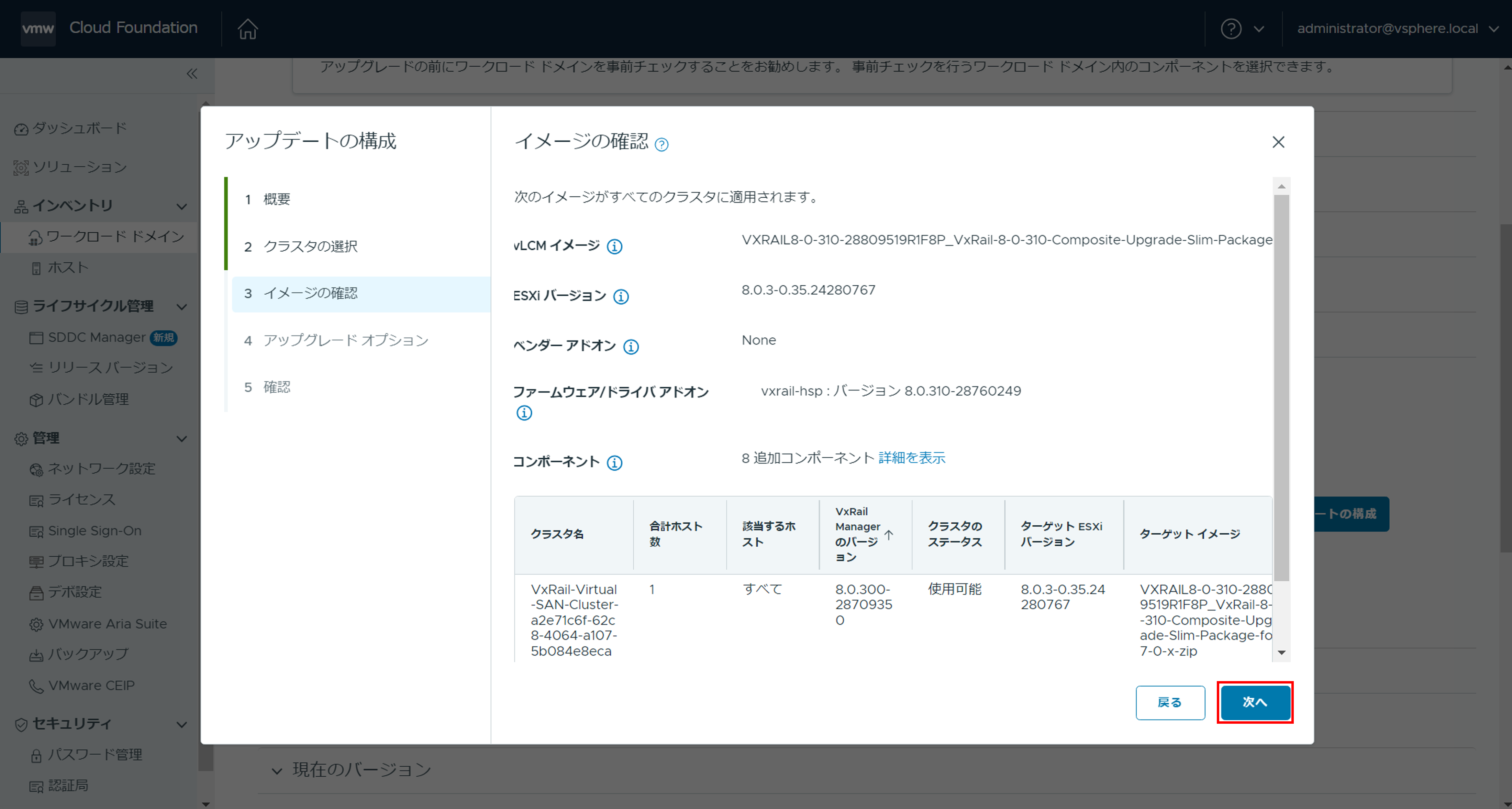Open デポ設定 in sidebar
Viewport: 1512px width, 809px height.
click(x=75, y=592)
